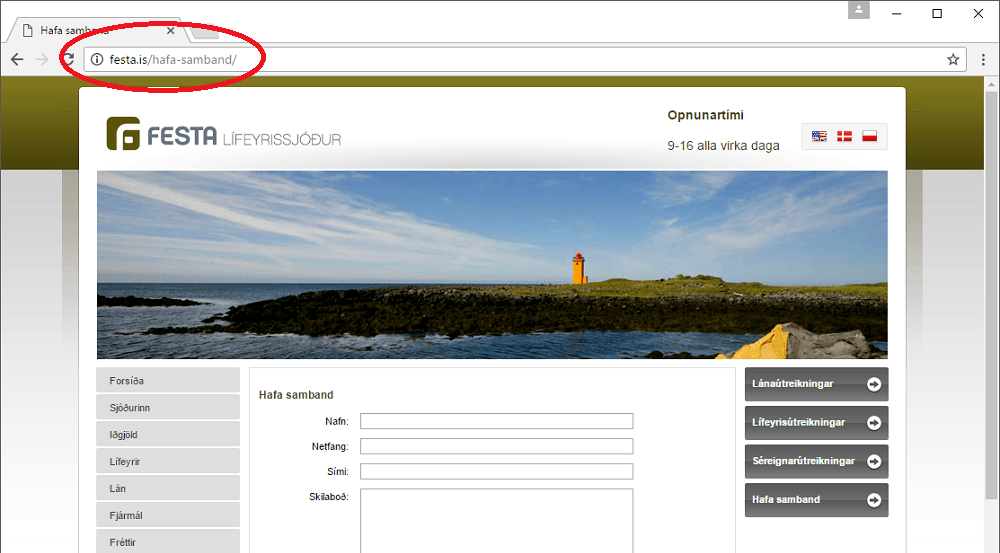The height and width of the screenshot is (553, 1000).
Task: Bookmark this page with the star
Action: tap(953, 59)
